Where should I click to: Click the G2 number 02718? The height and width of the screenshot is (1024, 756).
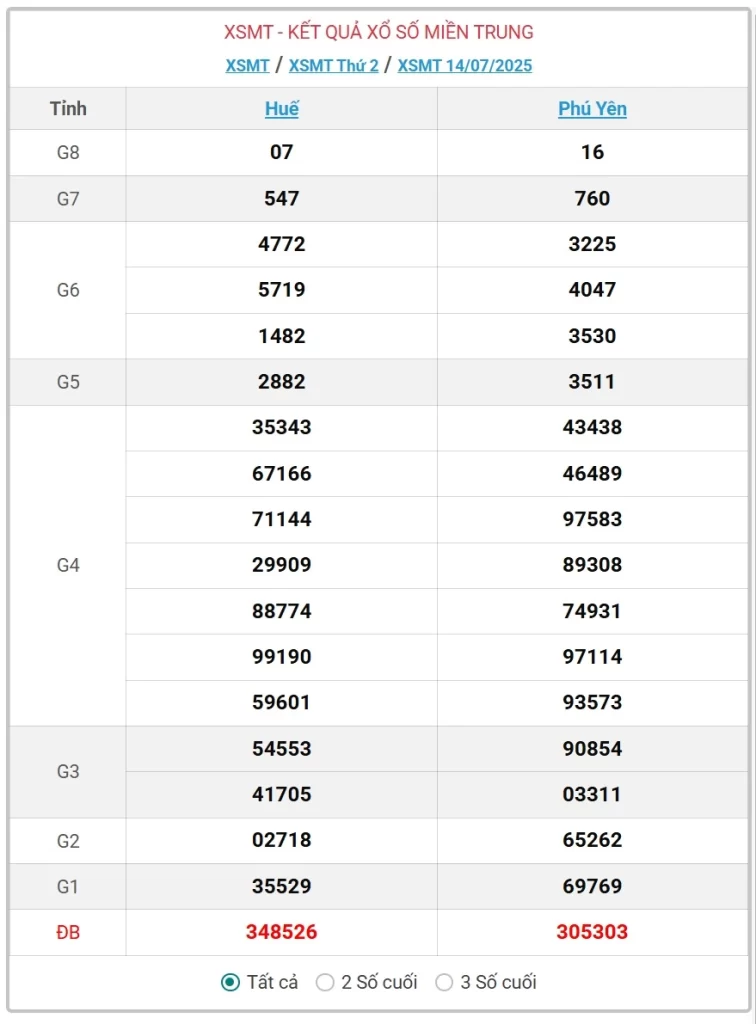click(282, 840)
